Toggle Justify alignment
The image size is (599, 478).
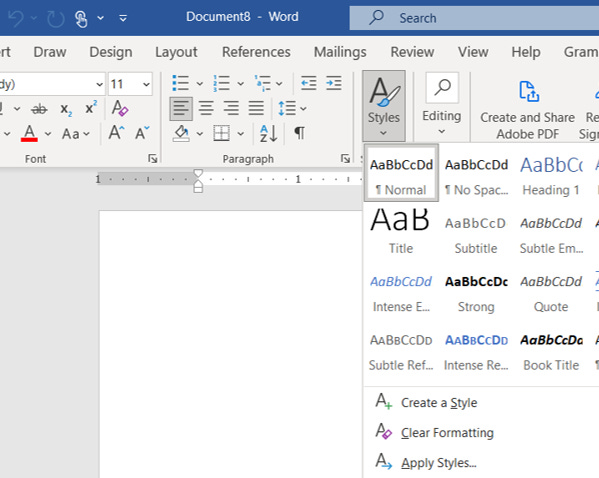point(256,109)
